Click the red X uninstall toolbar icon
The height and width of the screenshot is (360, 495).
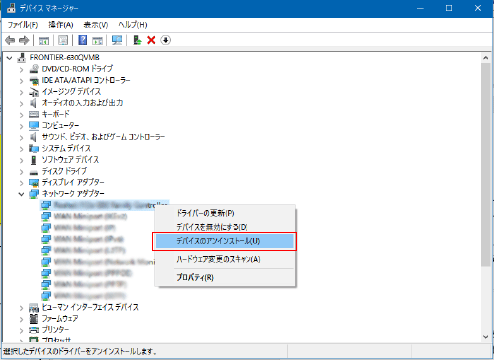coord(151,40)
